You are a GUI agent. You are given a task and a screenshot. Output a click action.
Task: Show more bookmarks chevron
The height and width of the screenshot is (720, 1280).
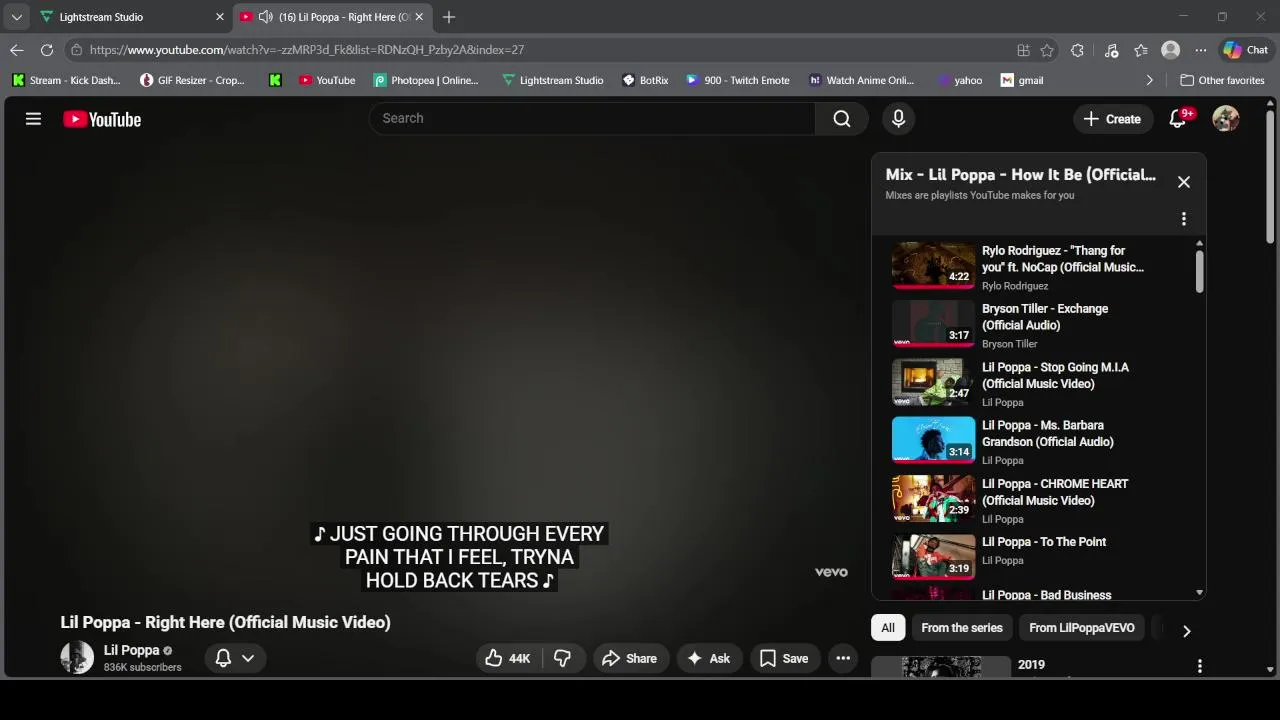click(x=1150, y=80)
